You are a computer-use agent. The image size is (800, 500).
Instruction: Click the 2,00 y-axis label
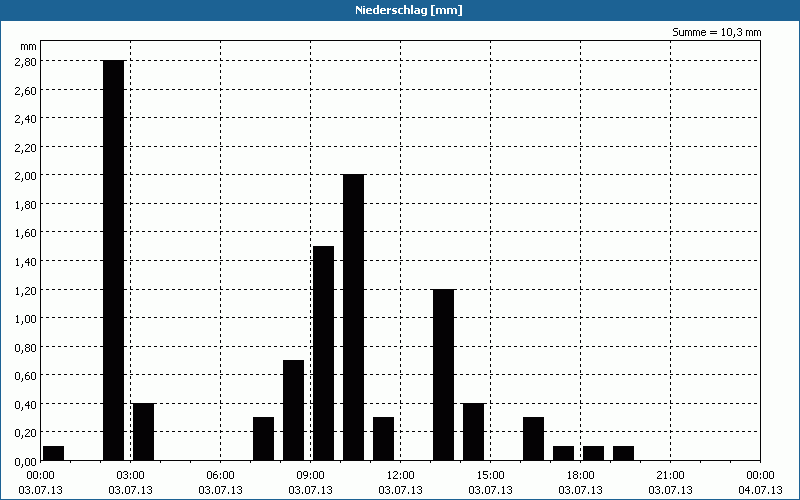(x=26, y=176)
